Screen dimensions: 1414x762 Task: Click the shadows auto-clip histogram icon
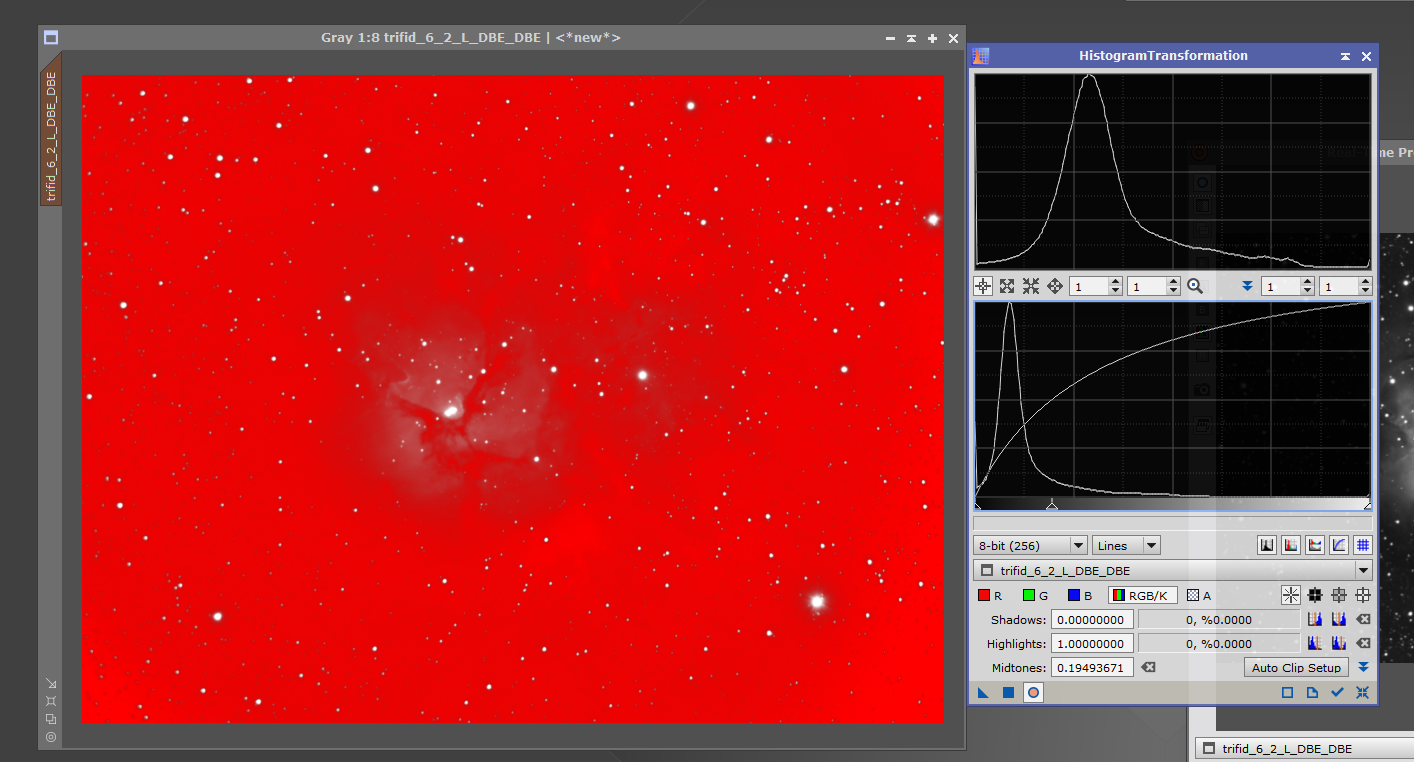[1315, 619]
